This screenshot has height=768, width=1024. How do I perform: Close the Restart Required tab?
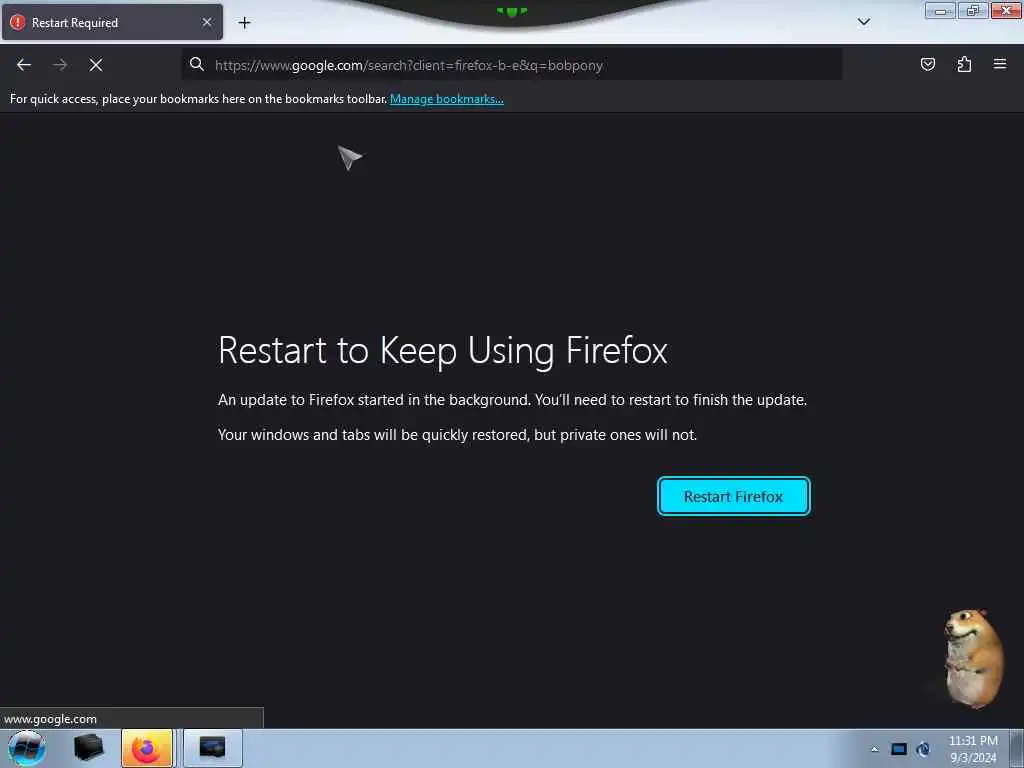(x=207, y=22)
